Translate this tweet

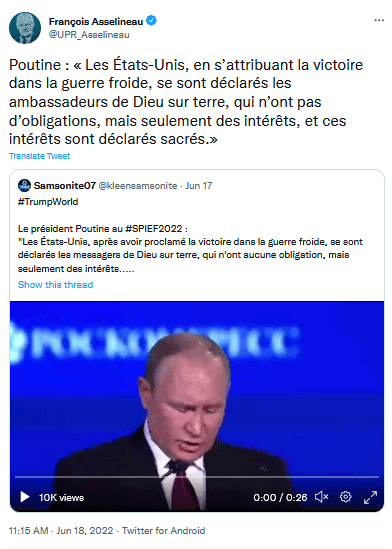tap(40, 156)
